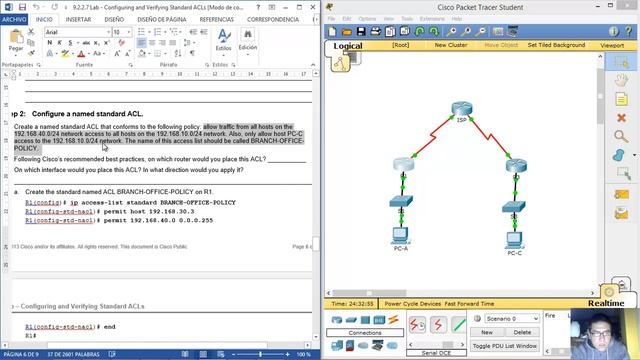This screenshot has height=360, width=640.
Task: Collapse the Word ribbon with chevron
Action: [313, 65]
